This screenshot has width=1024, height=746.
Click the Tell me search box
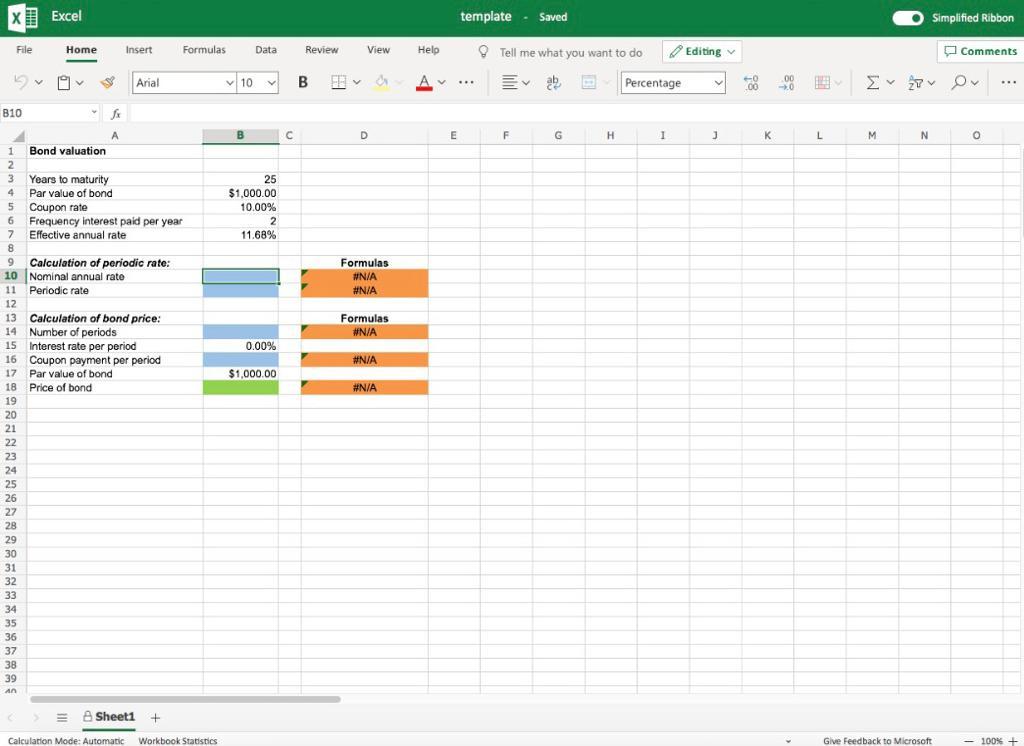(571, 52)
